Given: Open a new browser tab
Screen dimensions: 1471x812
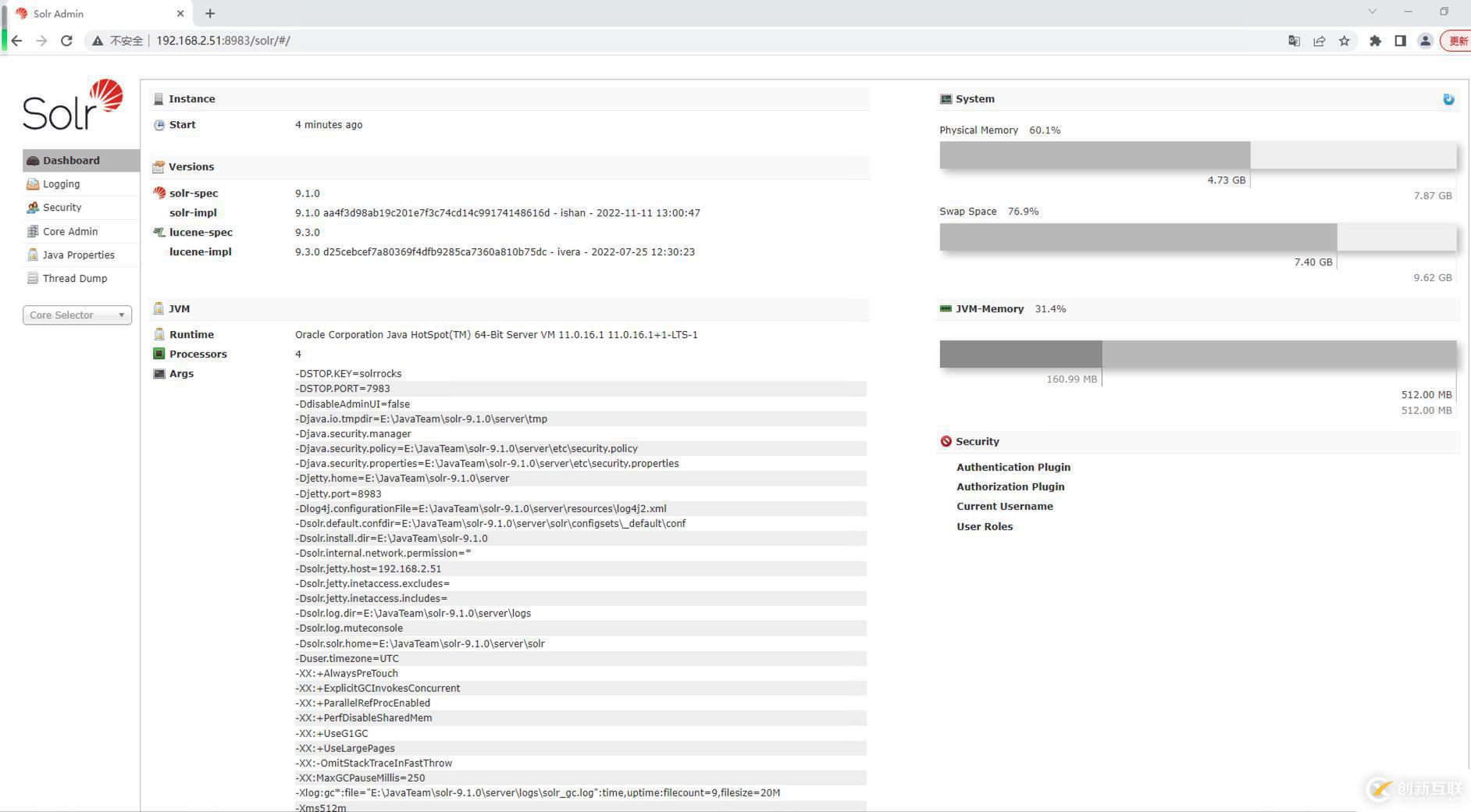Looking at the screenshot, I should pos(210,13).
